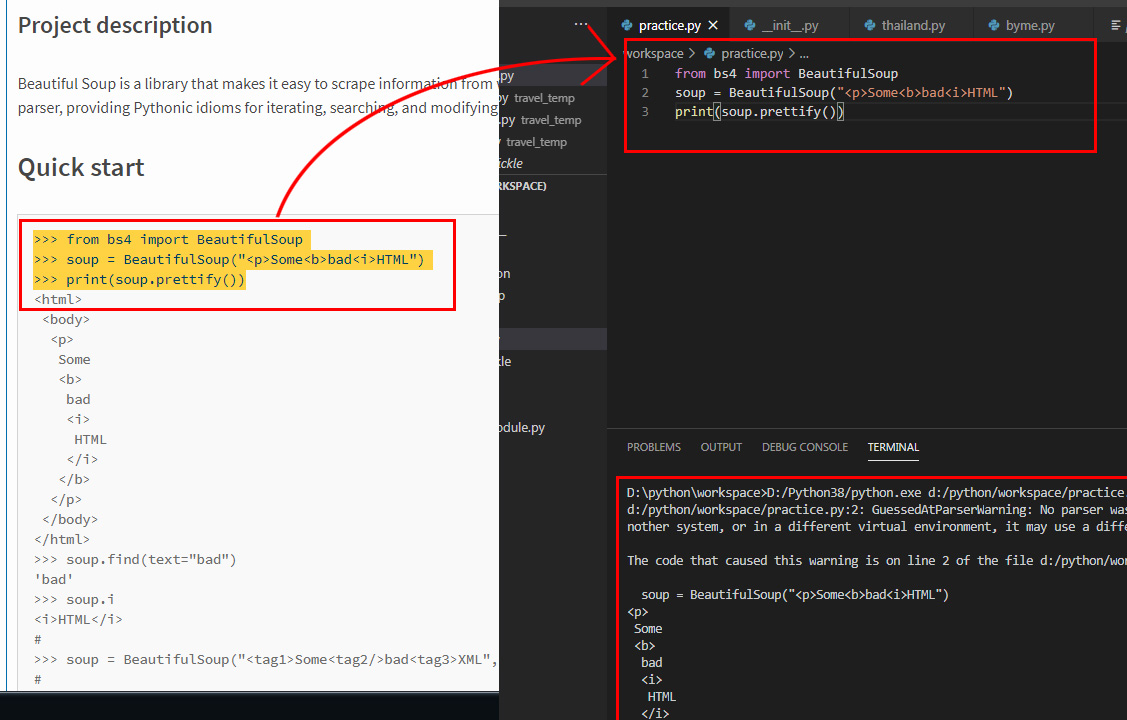Click '>>> soup.find(text="bad")' line
Image resolution: width=1127 pixels, height=720 pixels.
click(135, 560)
